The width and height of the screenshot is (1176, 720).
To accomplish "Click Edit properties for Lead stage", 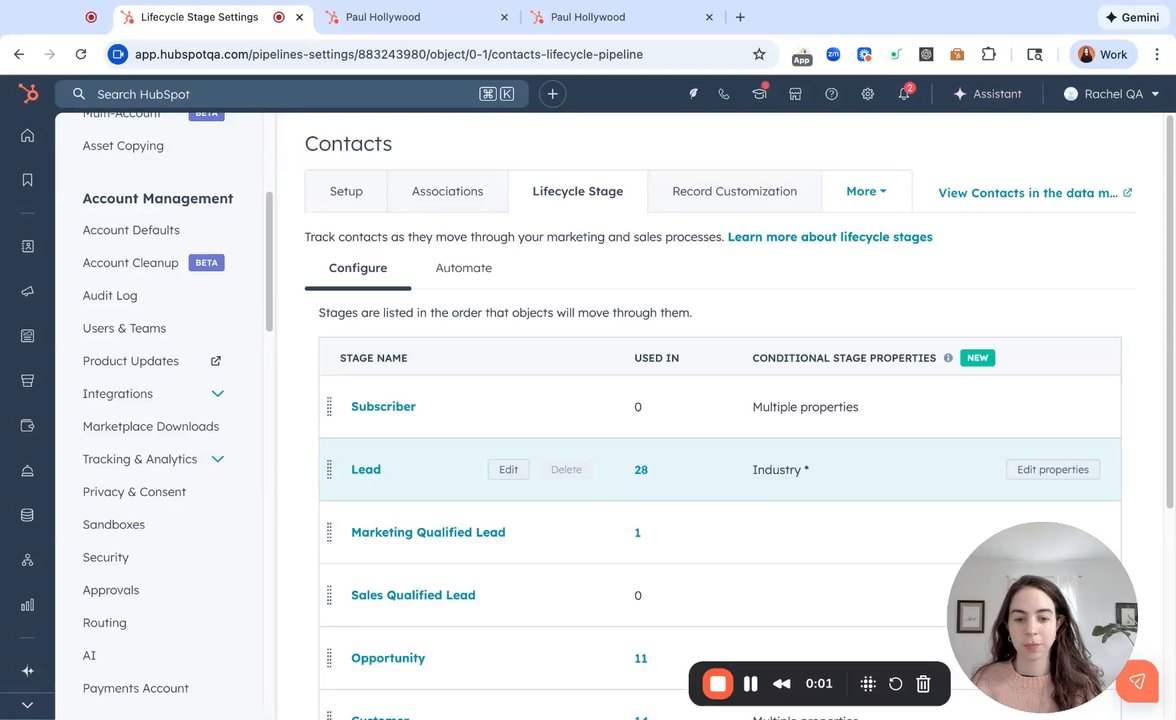I will [x=1052, y=470].
